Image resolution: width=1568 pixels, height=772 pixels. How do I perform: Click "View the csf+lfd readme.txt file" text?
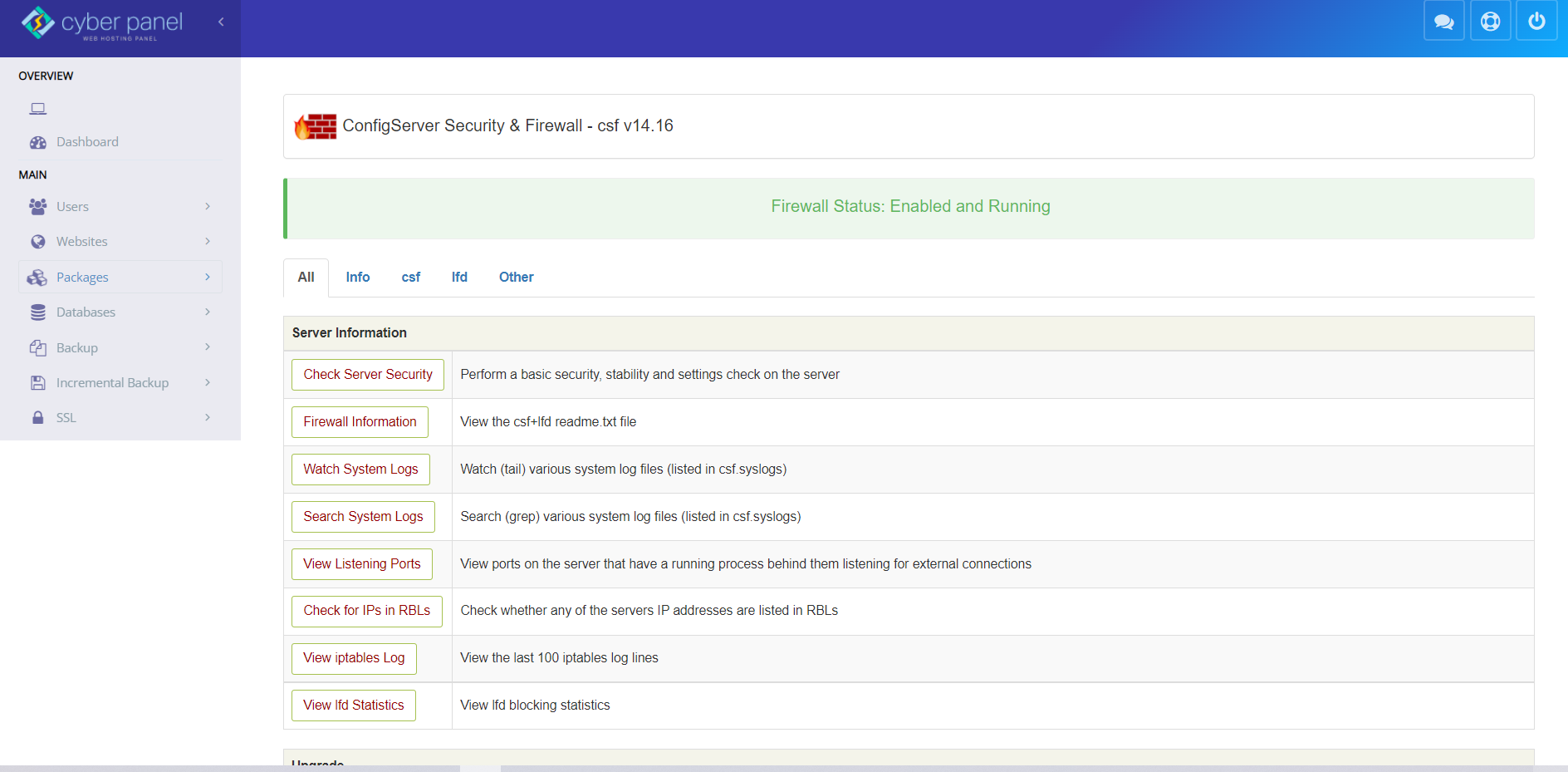(x=548, y=422)
